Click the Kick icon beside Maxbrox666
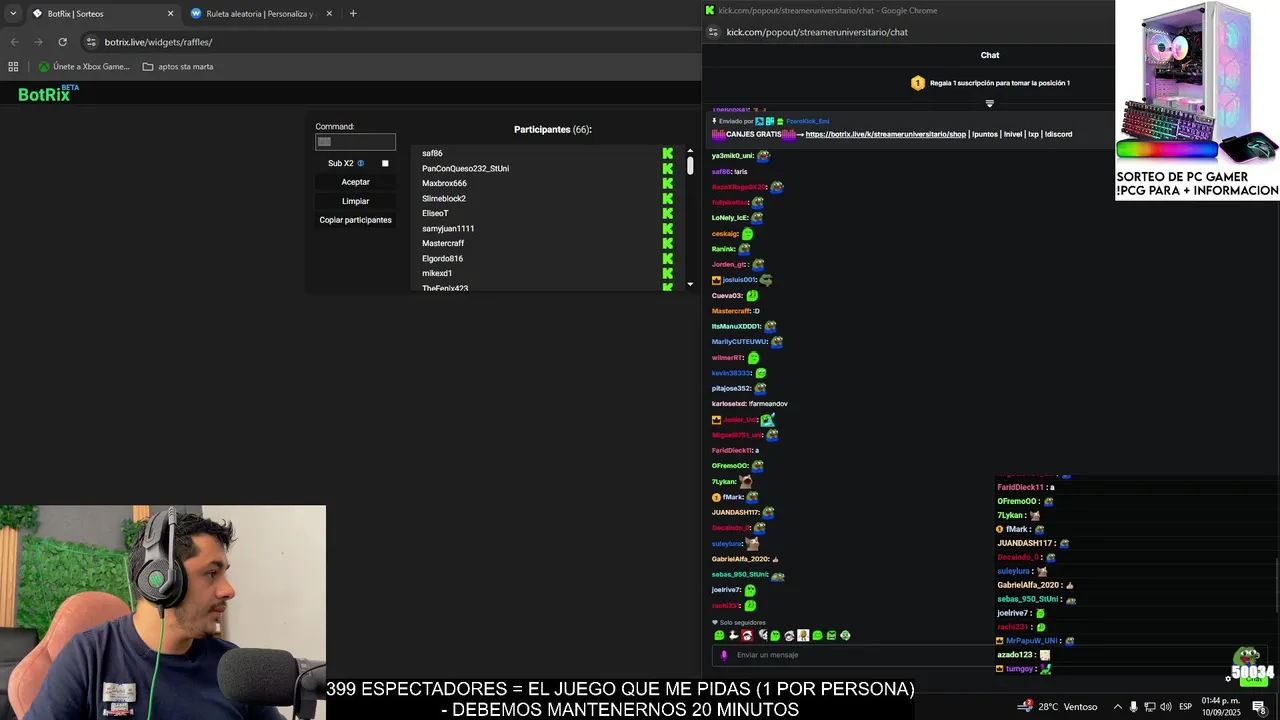Screen dimensions: 1280x720 (667, 183)
